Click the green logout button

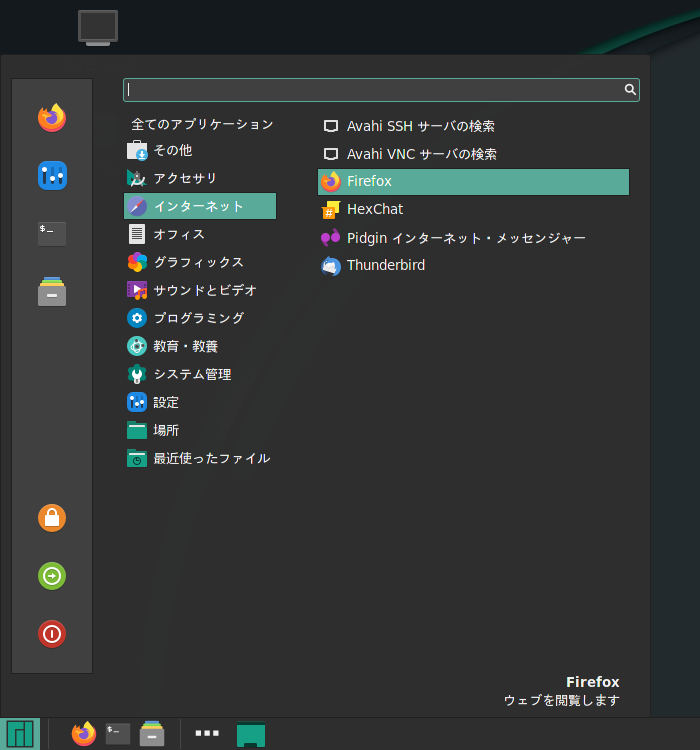pos(52,576)
